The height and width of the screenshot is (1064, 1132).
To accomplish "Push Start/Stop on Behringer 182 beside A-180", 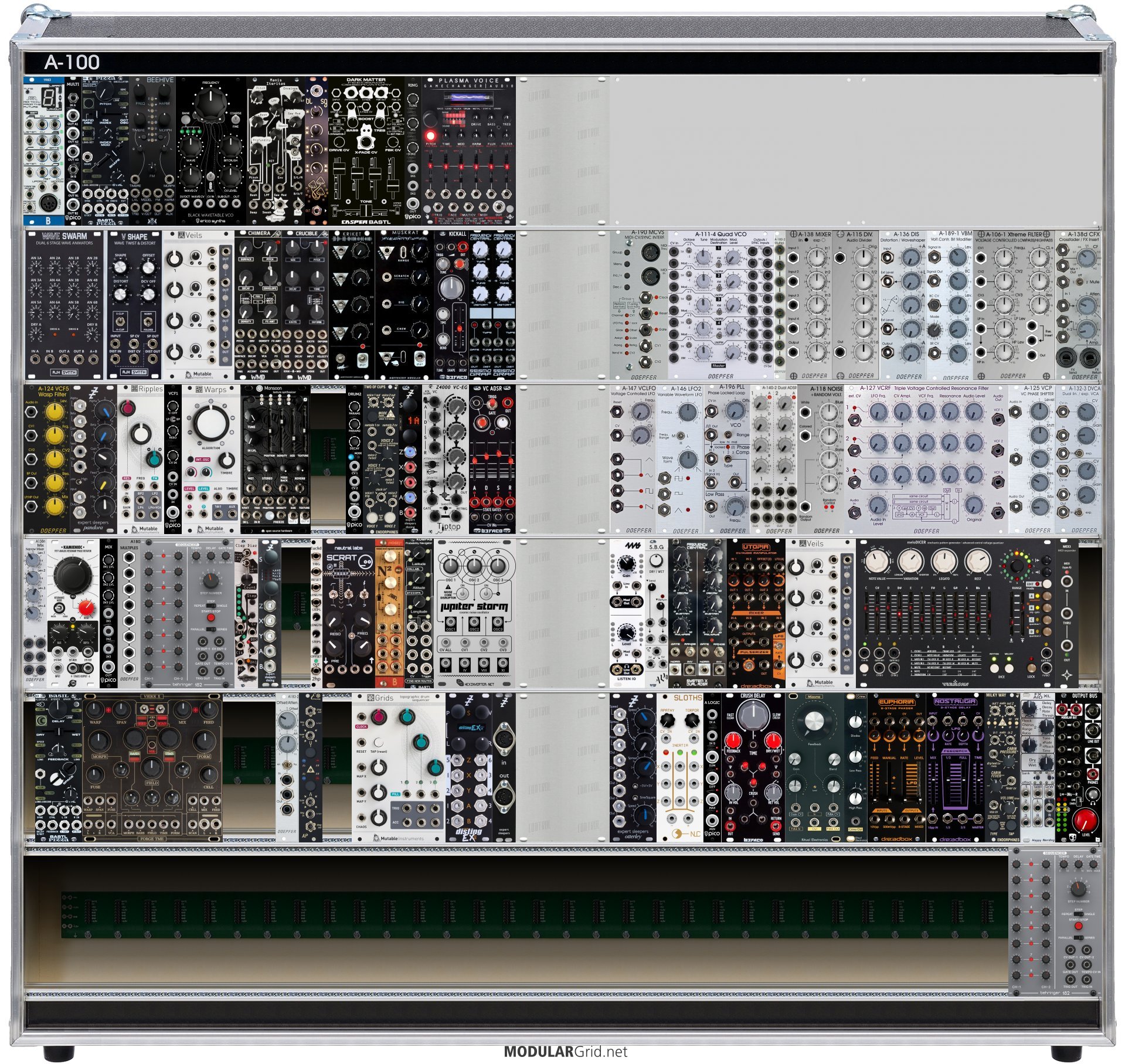I will (211, 618).
